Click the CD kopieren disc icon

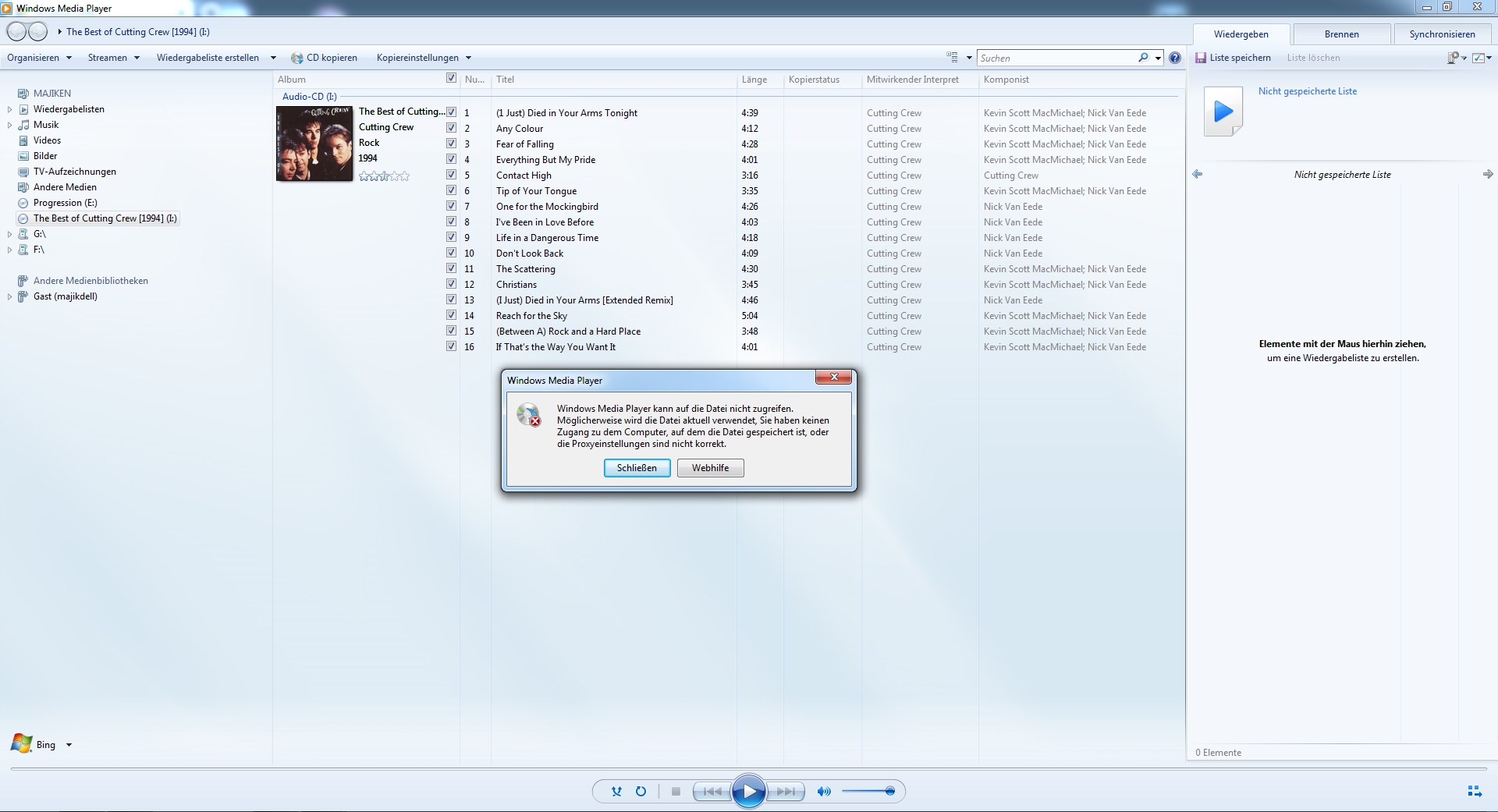click(296, 58)
